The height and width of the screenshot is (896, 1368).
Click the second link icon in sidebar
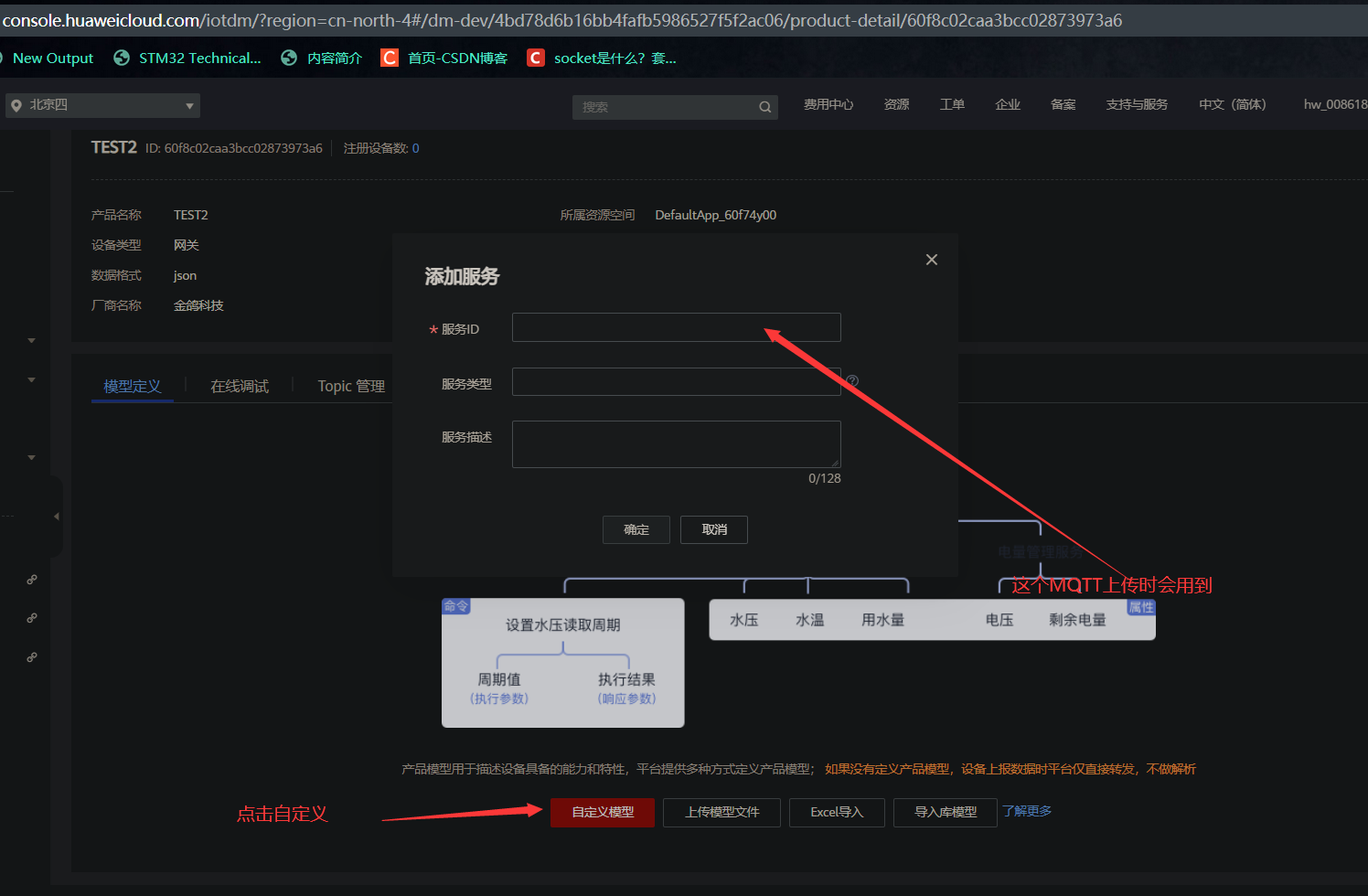(x=32, y=618)
